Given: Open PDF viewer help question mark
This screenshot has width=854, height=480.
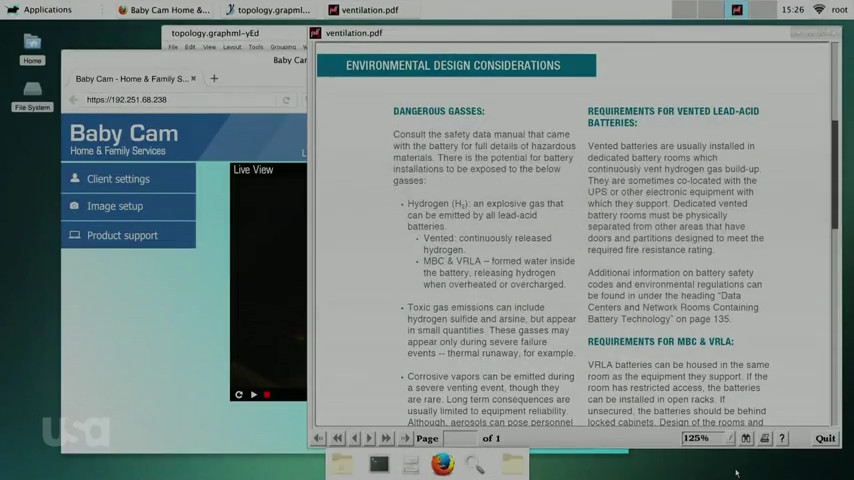Looking at the screenshot, I should pyautogui.click(x=782, y=438).
